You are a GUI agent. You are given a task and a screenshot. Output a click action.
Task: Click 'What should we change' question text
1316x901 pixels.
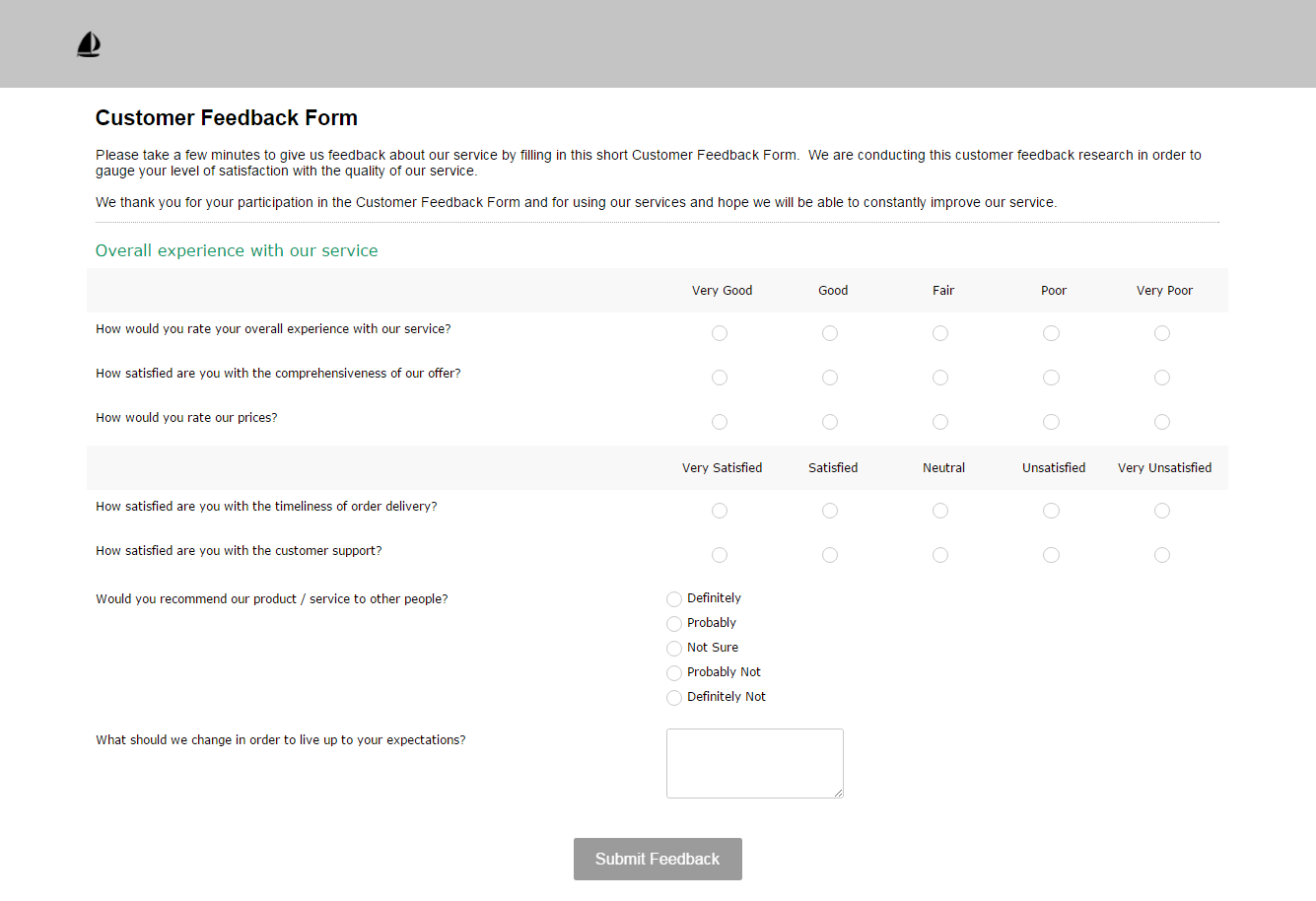point(281,740)
